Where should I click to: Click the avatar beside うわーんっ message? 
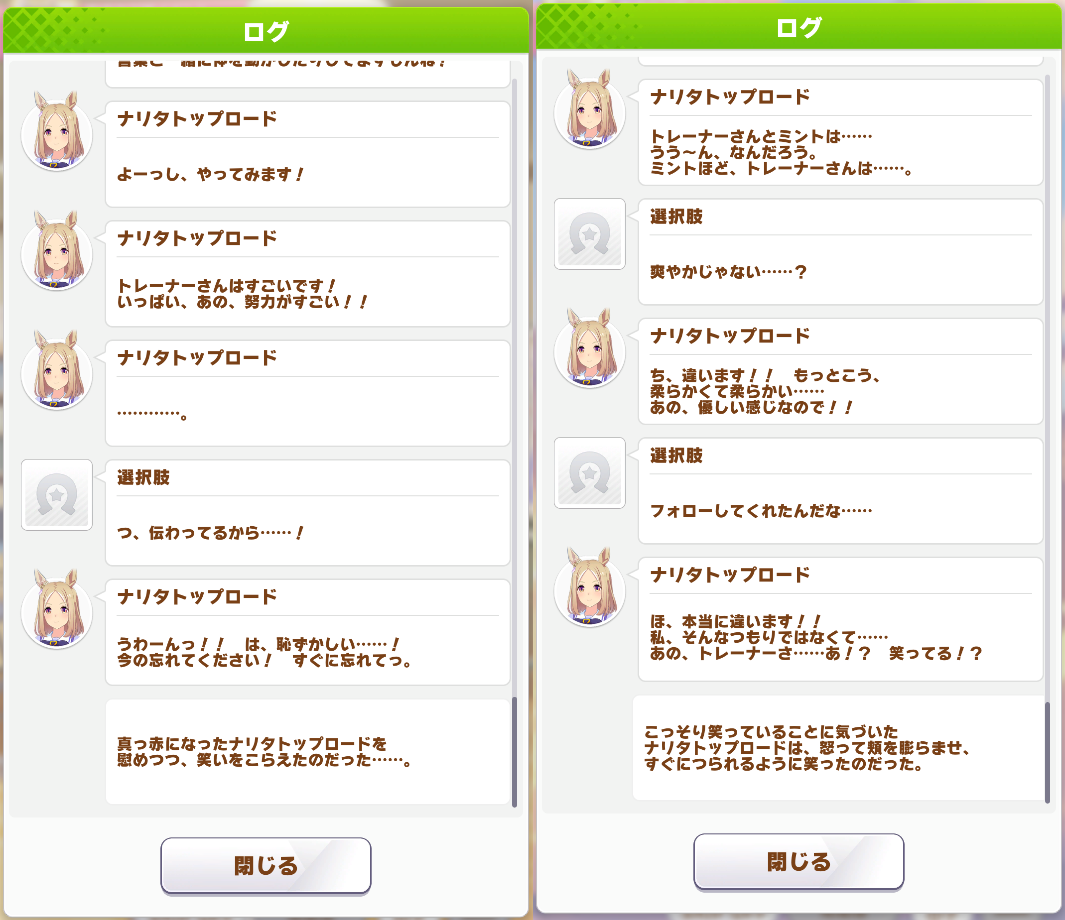point(57,609)
